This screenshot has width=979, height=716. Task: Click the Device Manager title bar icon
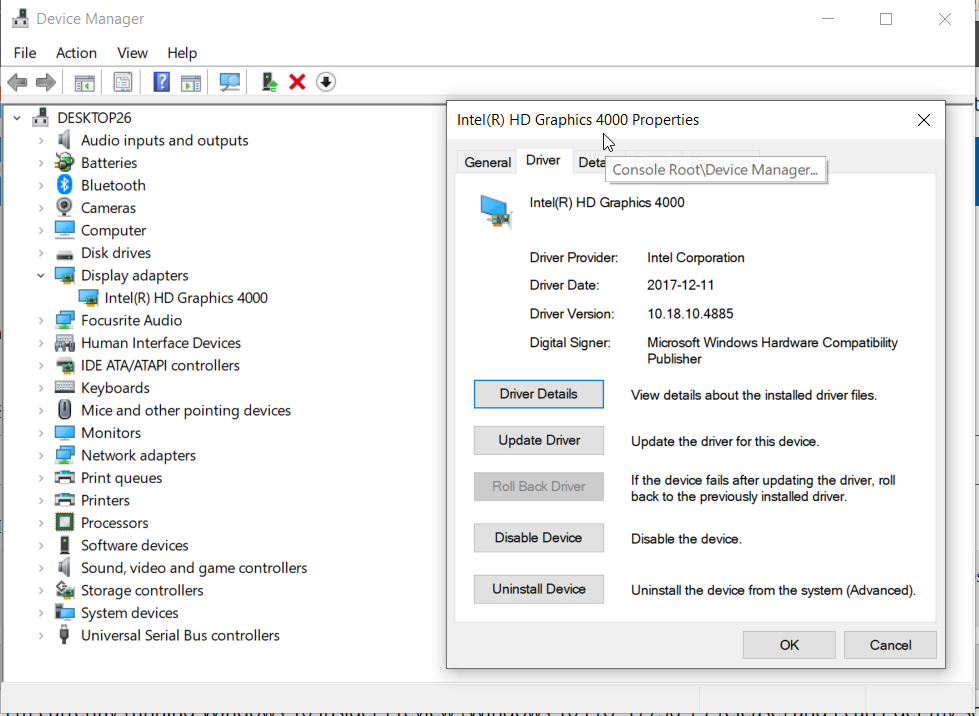pos(20,19)
